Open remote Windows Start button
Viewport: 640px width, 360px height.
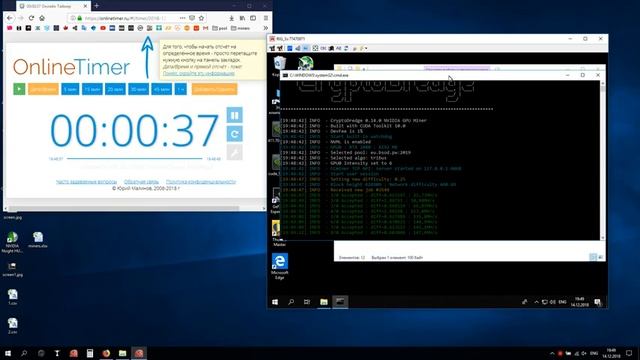tap(275, 302)
